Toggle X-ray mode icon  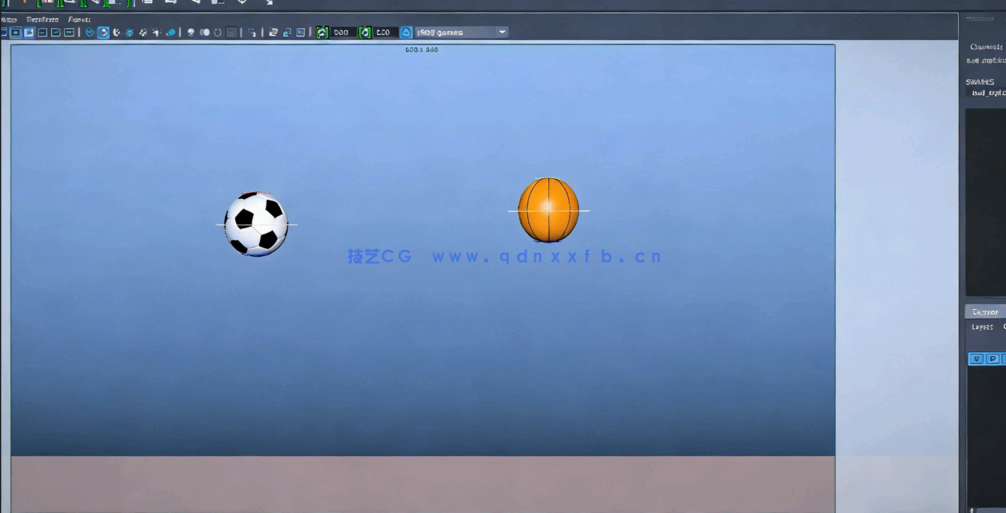coord(273,32)
